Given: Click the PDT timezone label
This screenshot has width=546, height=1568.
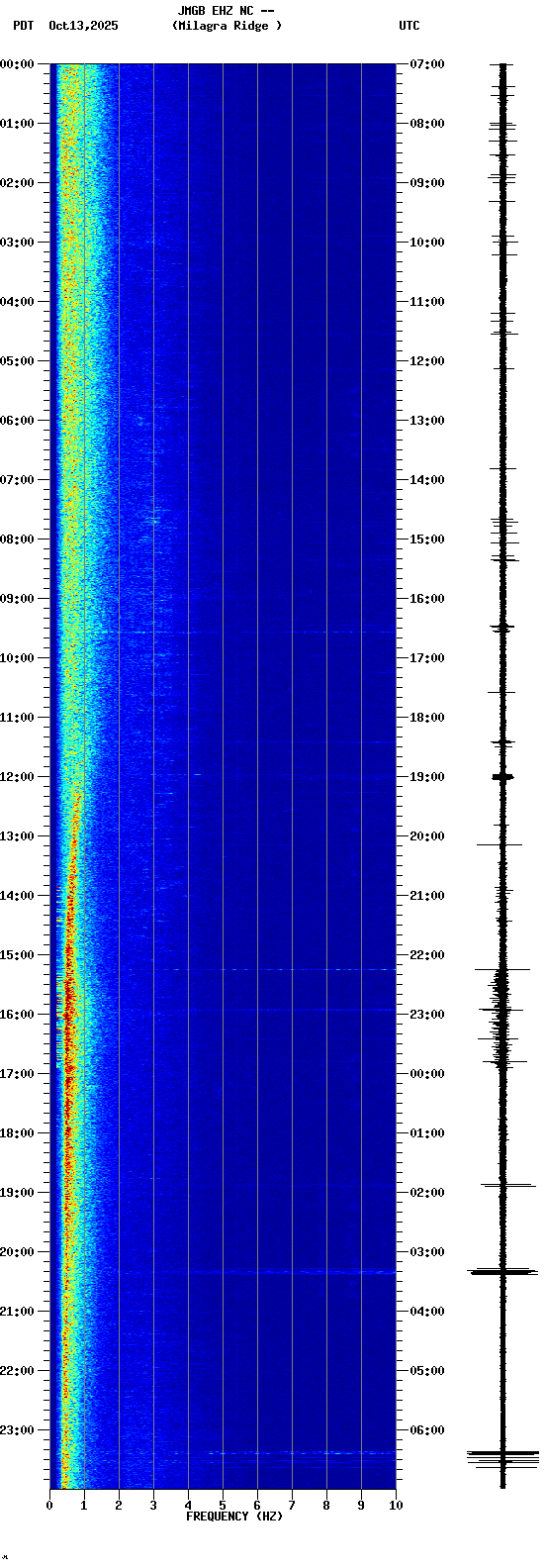Looking at the screenshot, I should click(23, 26).
